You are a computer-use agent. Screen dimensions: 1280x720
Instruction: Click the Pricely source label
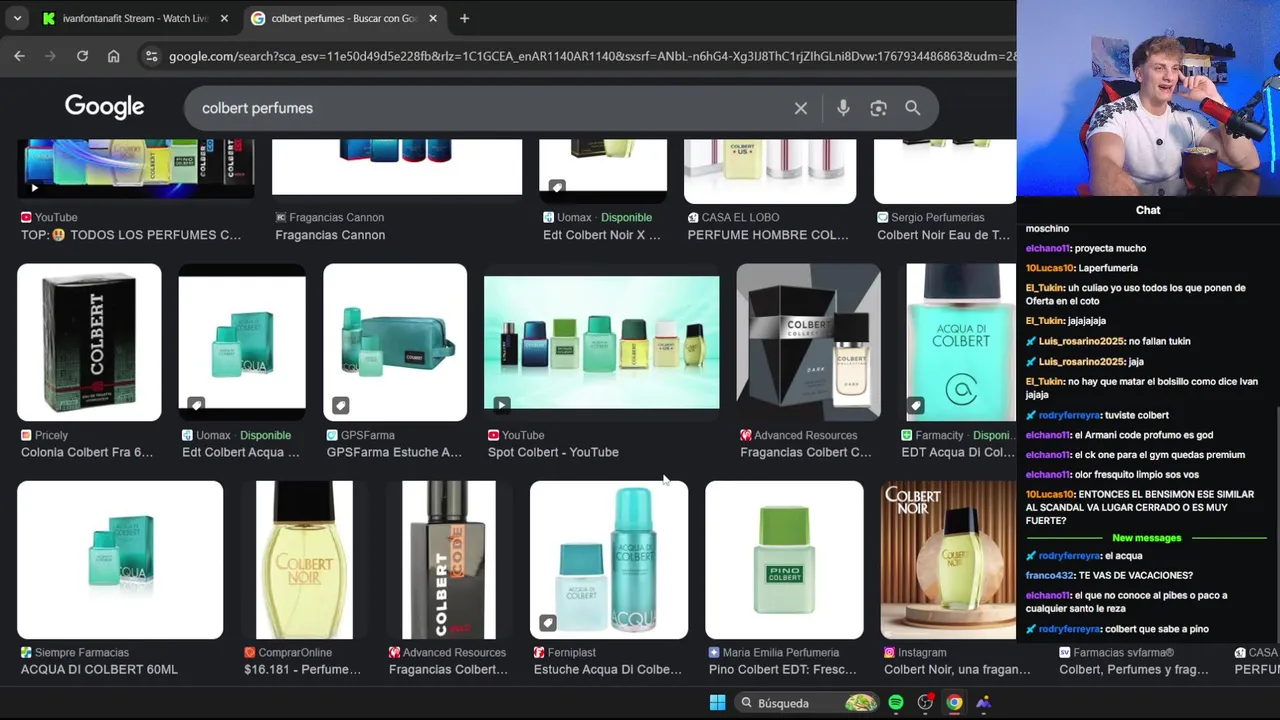coord(51,435)
